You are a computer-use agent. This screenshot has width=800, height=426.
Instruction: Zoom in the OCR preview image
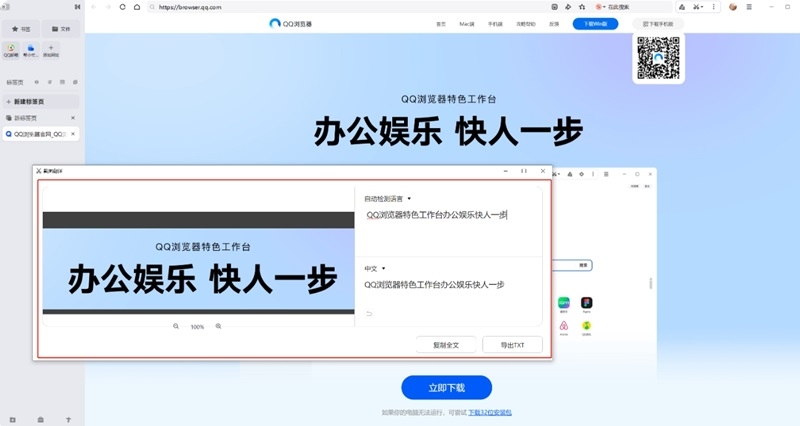(218, 327)
